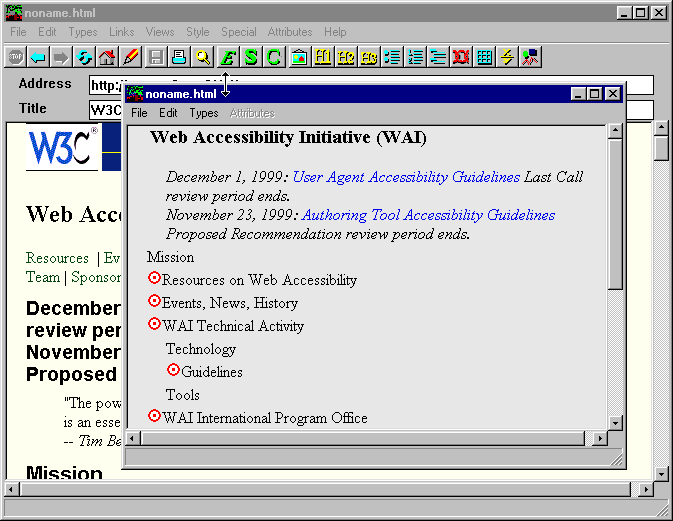Screen dimensions: 673x521
Task: Open User Agent Accessibility Guidelines link
Action: (406, 177)
